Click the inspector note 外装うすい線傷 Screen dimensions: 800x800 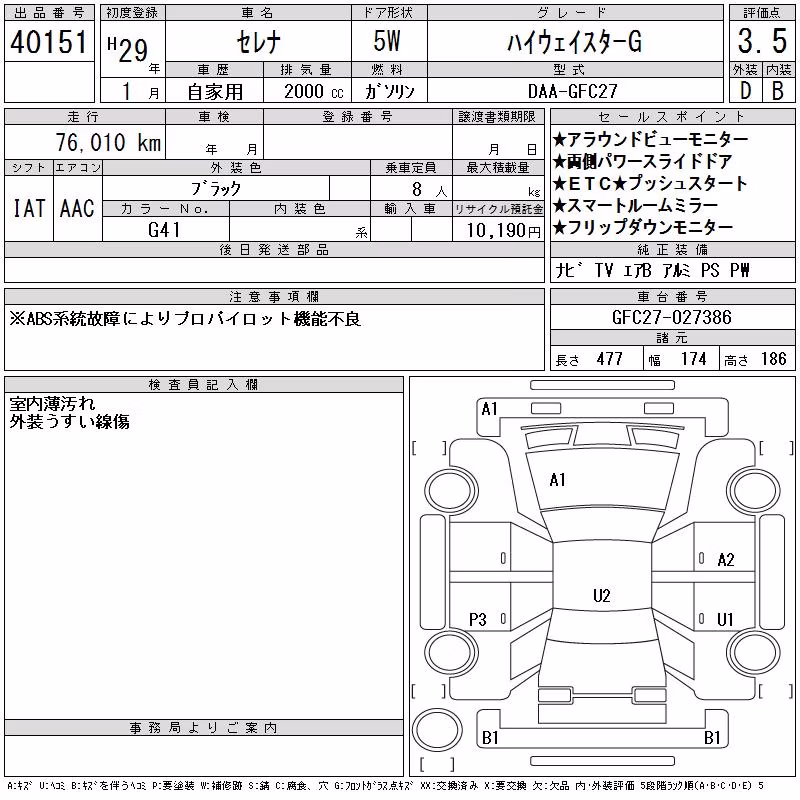point(69,421)
